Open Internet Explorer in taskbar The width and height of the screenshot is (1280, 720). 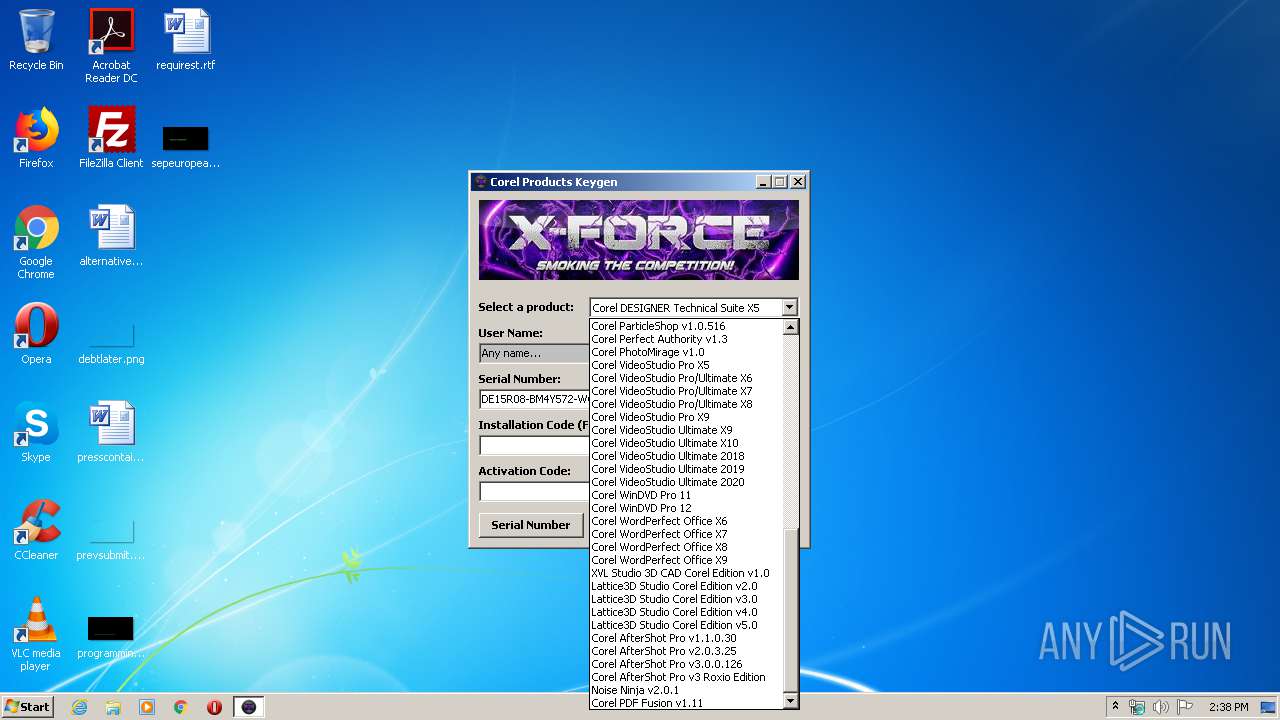tap(79, 707)
